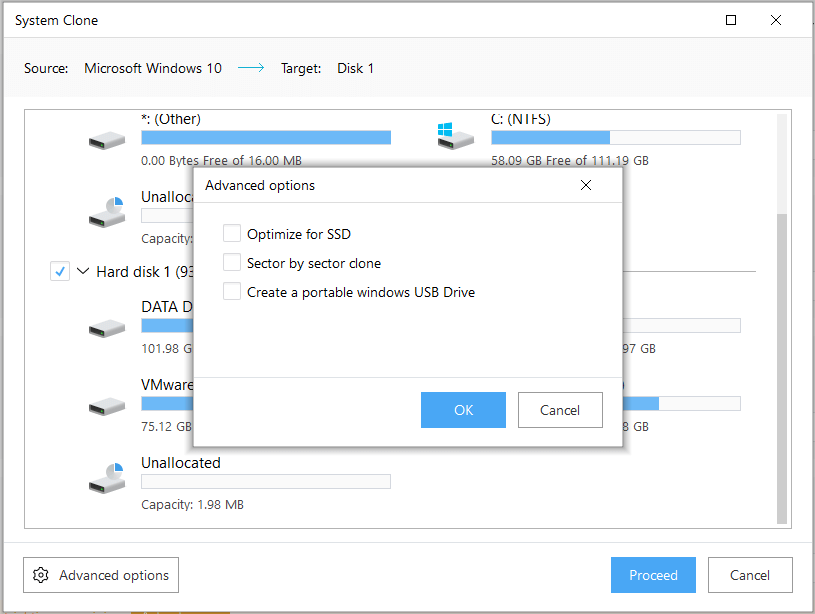Click the lower Unallocated partition name
The height and width of the screenshot is (614, 815).
[x=181, y=463]
